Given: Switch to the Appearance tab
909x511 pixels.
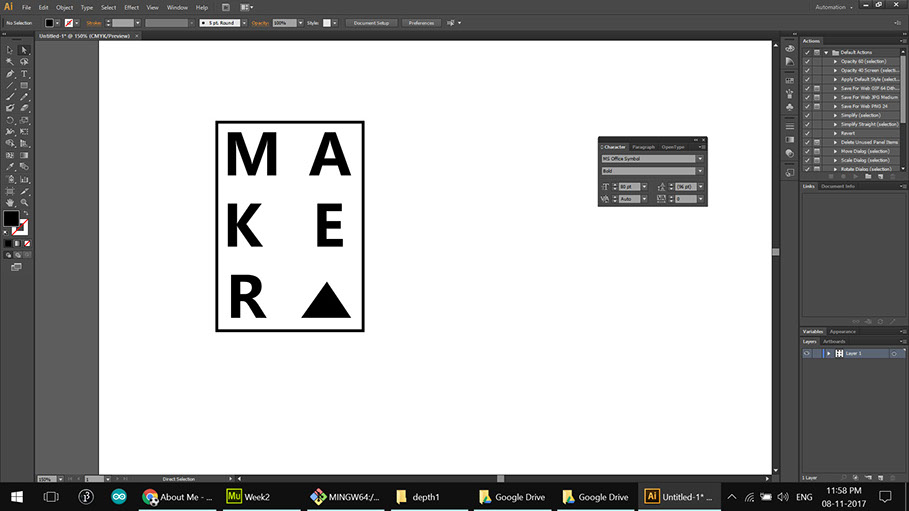Looking at the screenshot, I should pos(842,332).
